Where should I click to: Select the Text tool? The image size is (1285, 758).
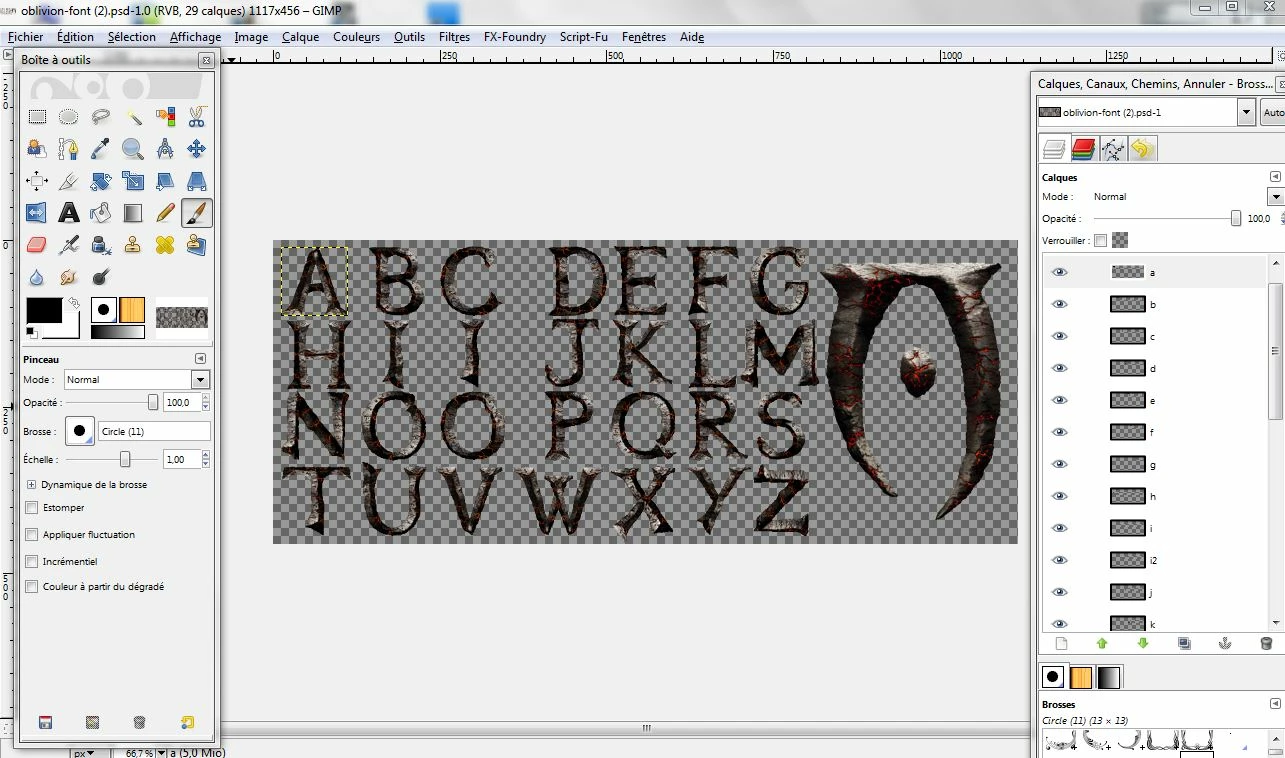68,213
